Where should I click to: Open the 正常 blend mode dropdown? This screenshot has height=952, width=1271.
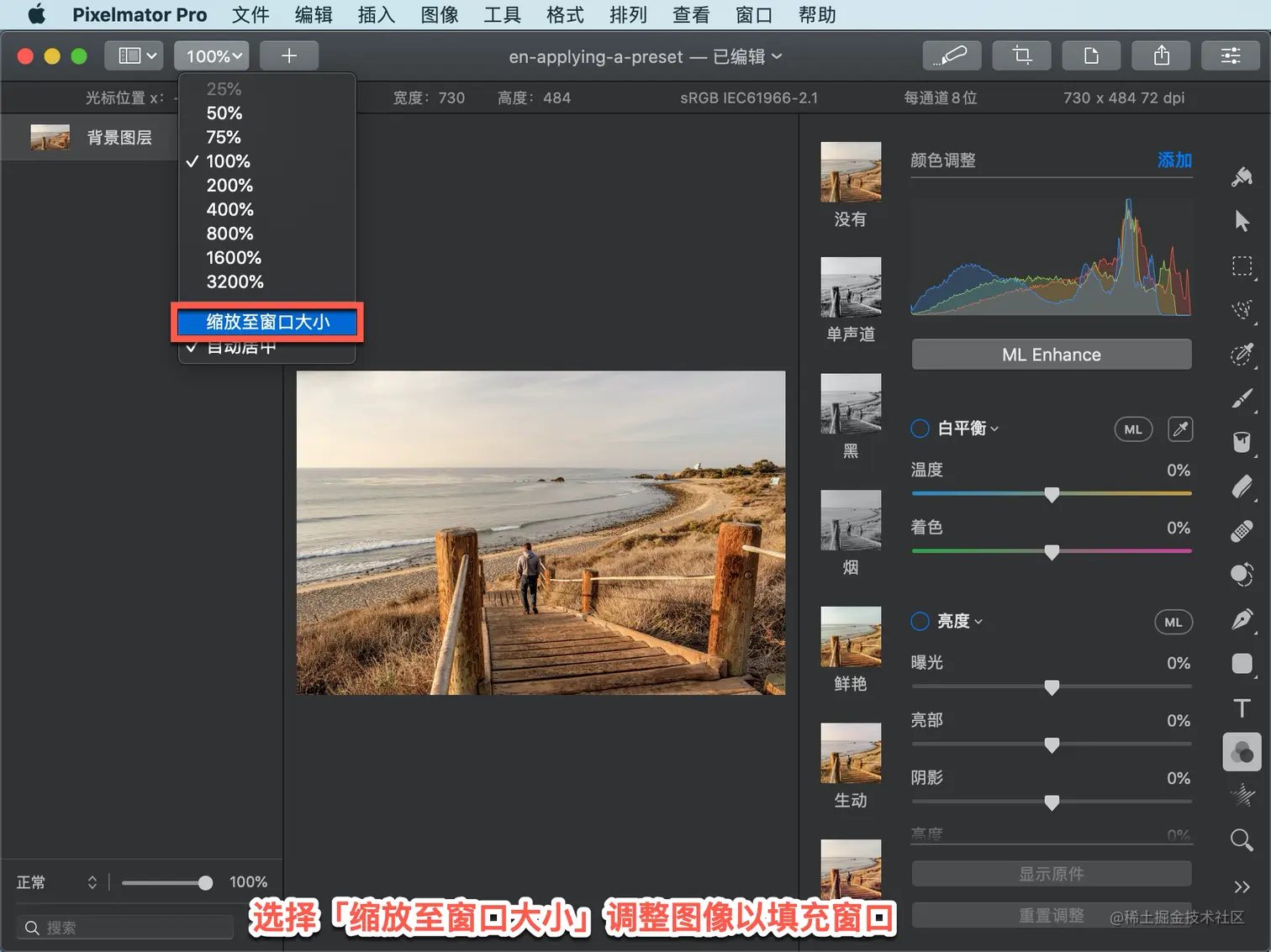coord(57,882)
